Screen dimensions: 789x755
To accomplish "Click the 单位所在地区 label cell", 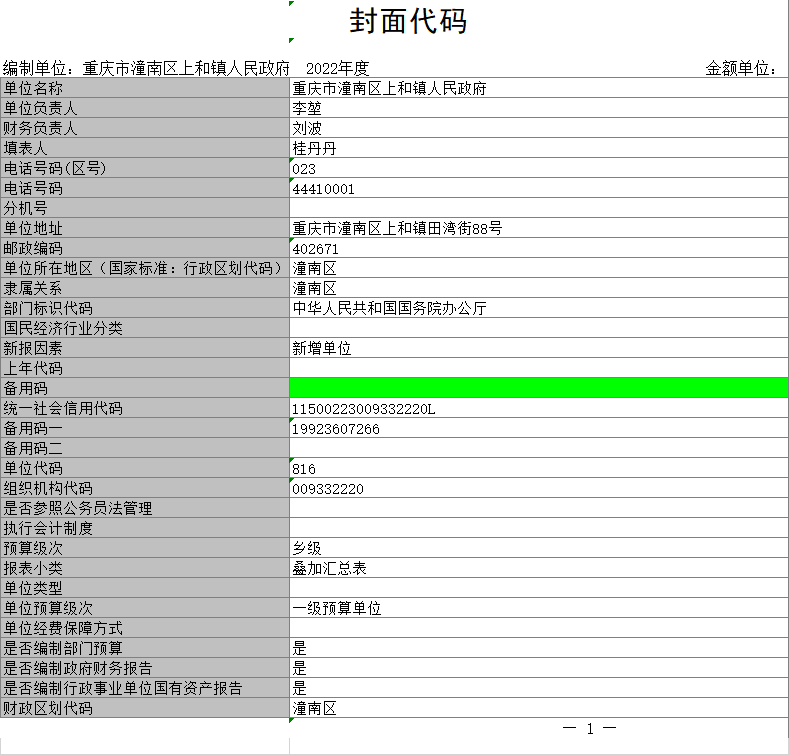I will pyautogui.click(x=145, y=268).
